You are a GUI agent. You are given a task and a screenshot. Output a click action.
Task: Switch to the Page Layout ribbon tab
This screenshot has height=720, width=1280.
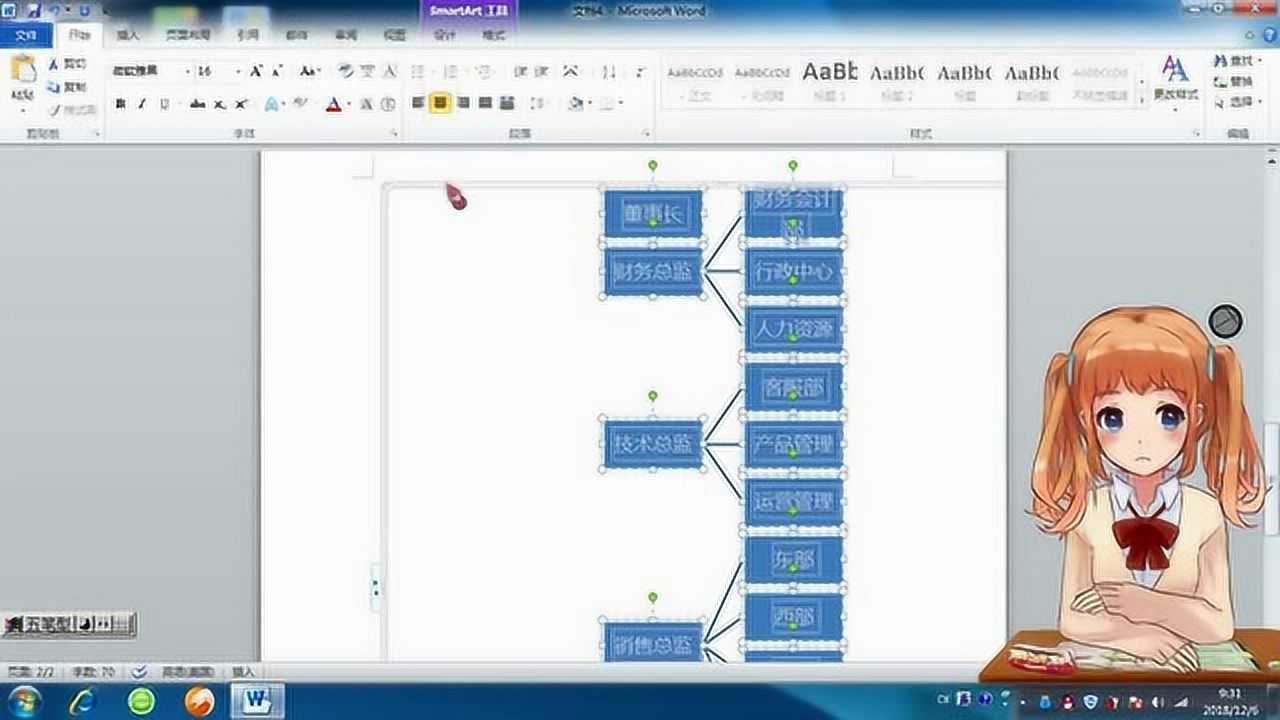click(x=187, y=35)
